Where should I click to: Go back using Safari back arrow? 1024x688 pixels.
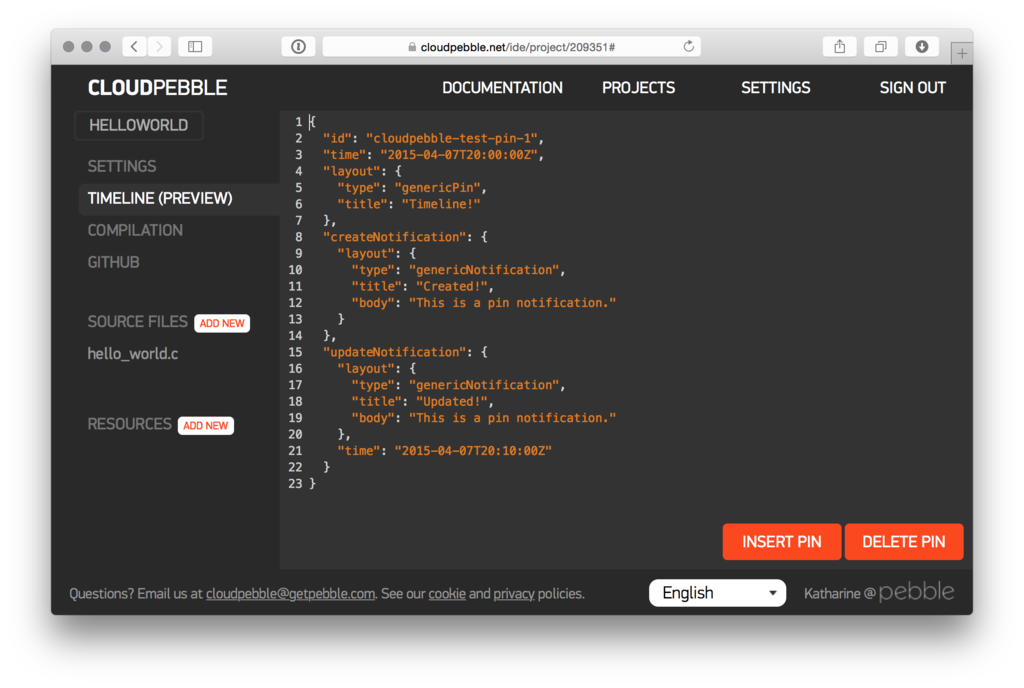tap(135, 46)
